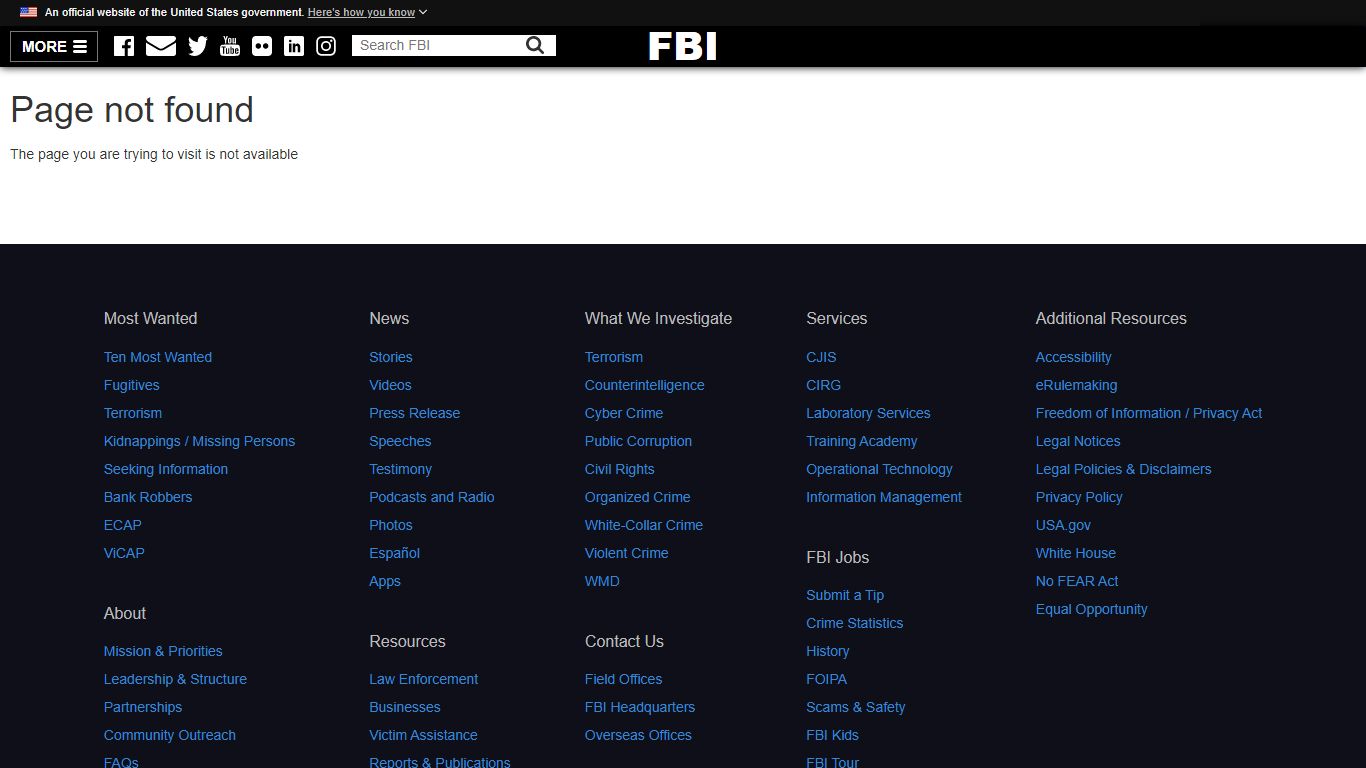Open Bank Robbers link
The image size is (1366, 768).
[148, 497]
